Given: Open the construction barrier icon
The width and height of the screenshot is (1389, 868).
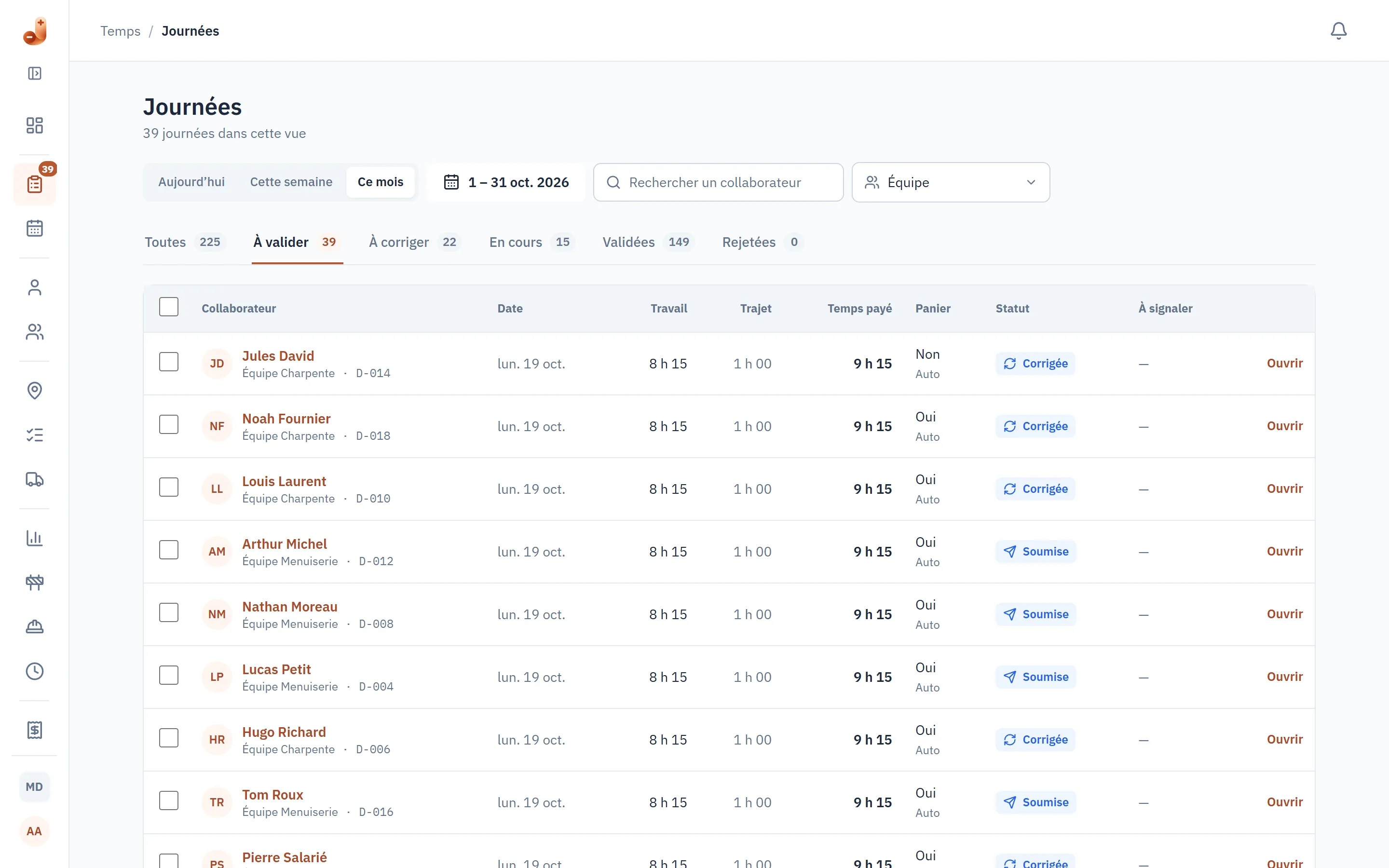Looking at the screenshot, I should tap(34, 582).
